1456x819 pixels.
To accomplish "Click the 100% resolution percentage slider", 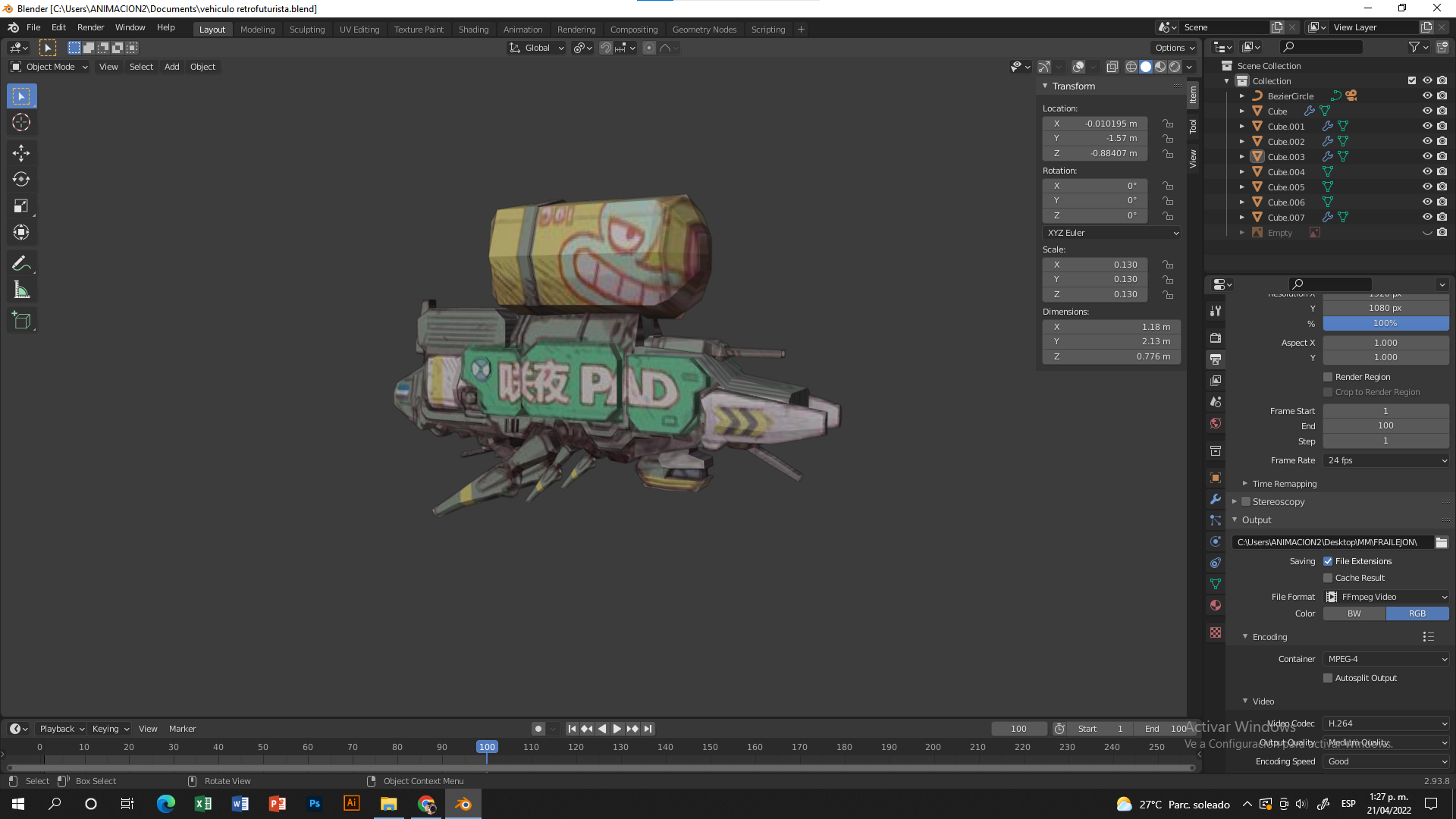I will tap(1385, 323).
